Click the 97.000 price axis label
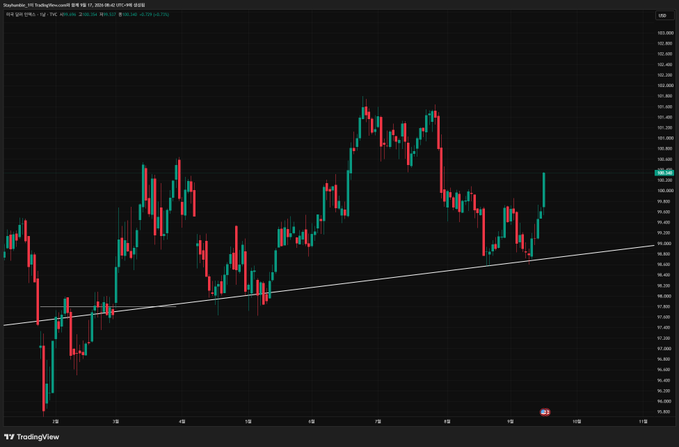This screenshot has width=679, height=447. click(x=665, y=349)
